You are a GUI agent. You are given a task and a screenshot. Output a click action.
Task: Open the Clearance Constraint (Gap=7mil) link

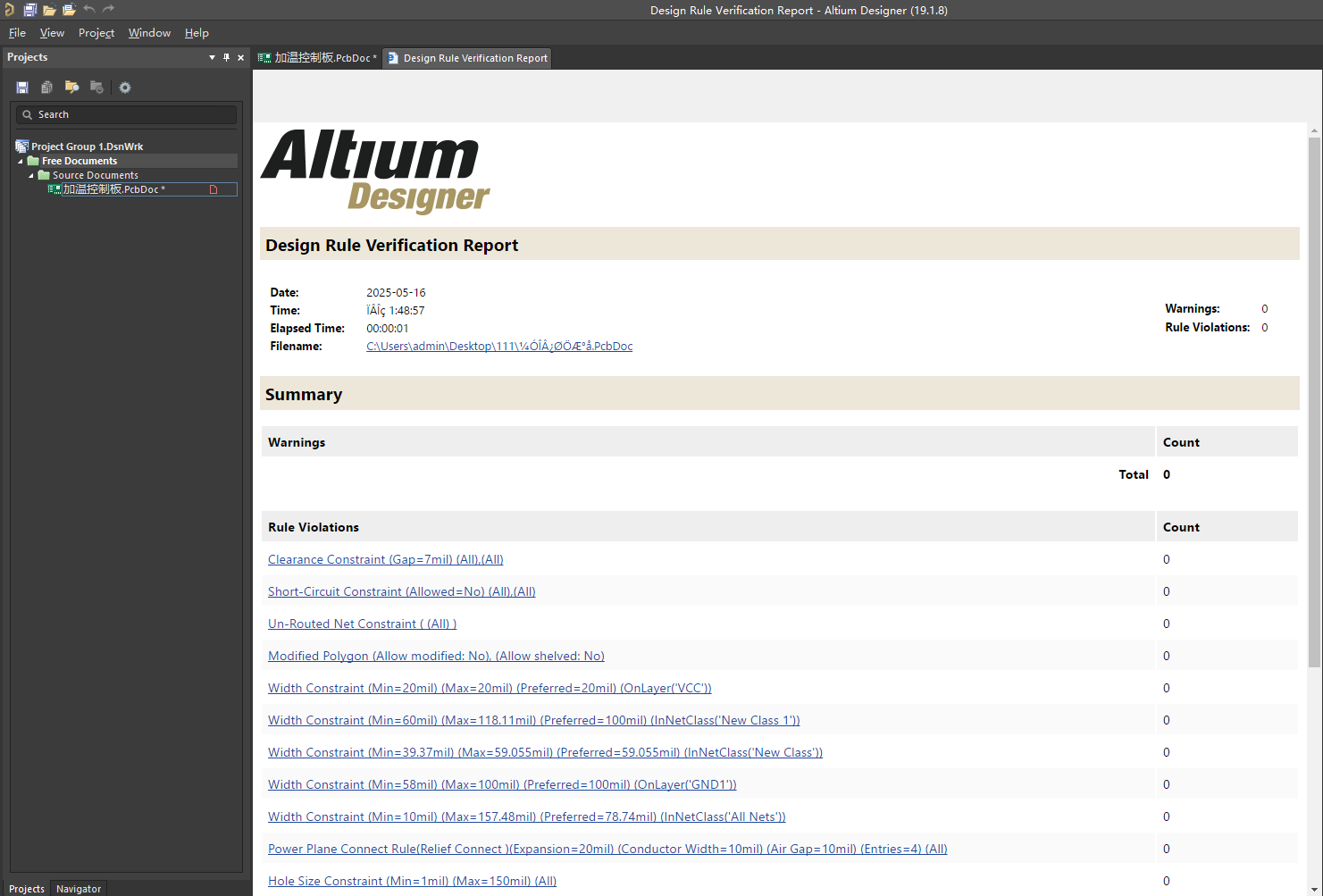pos(386,560)
